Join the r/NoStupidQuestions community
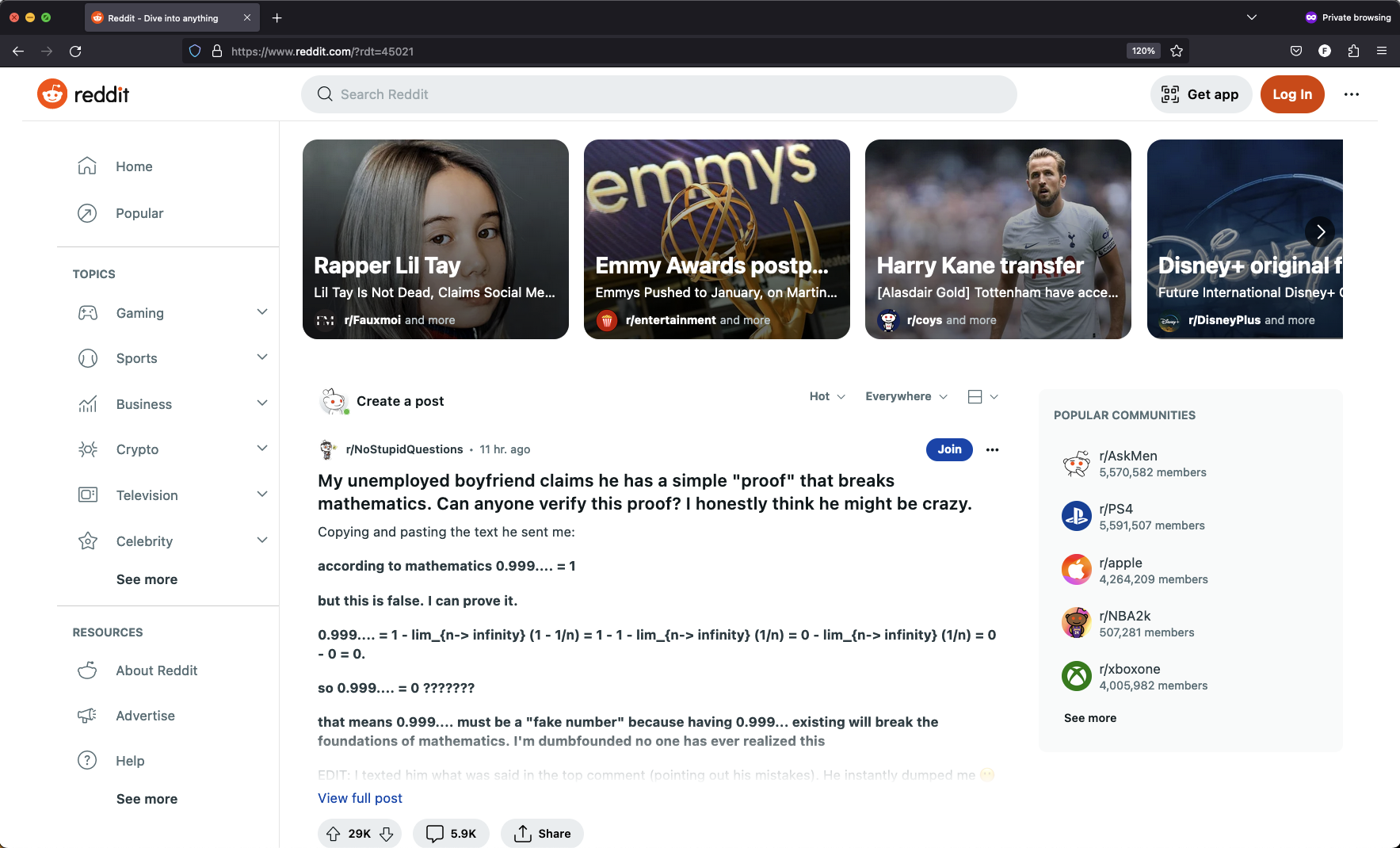The image size is (1400, 848). (949, 449)
